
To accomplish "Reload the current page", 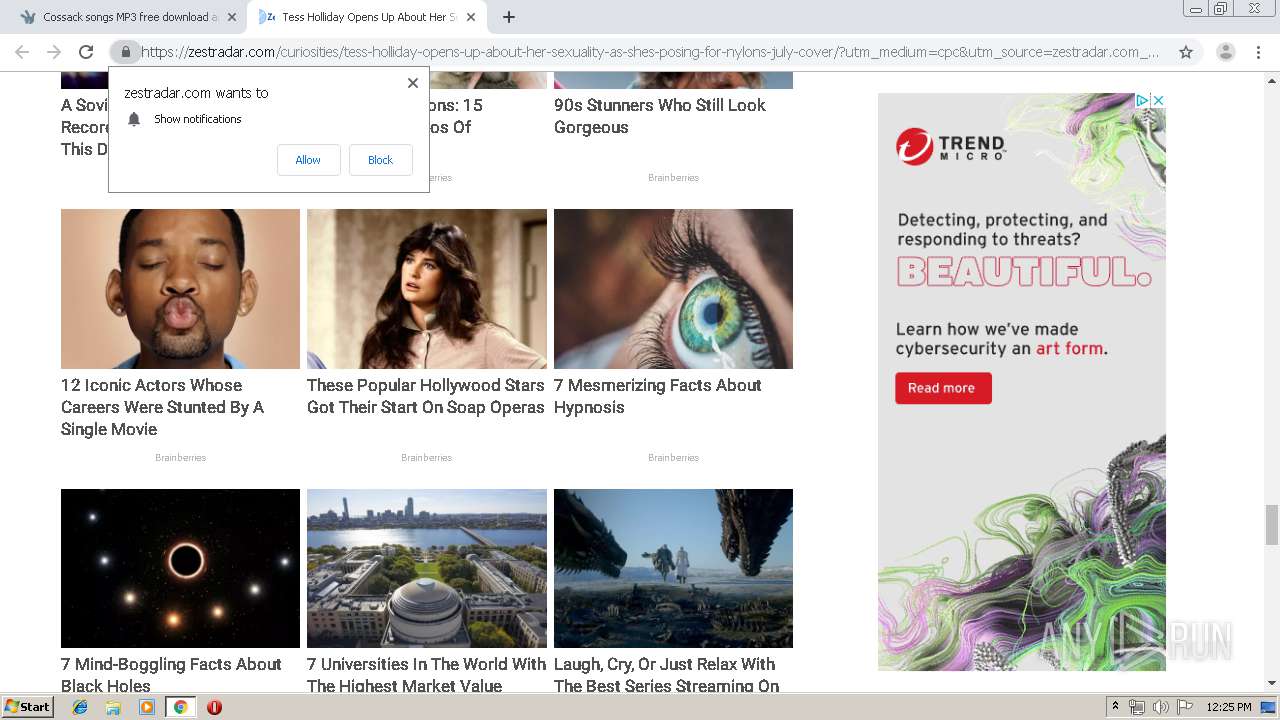I will (x=86, y=52).
